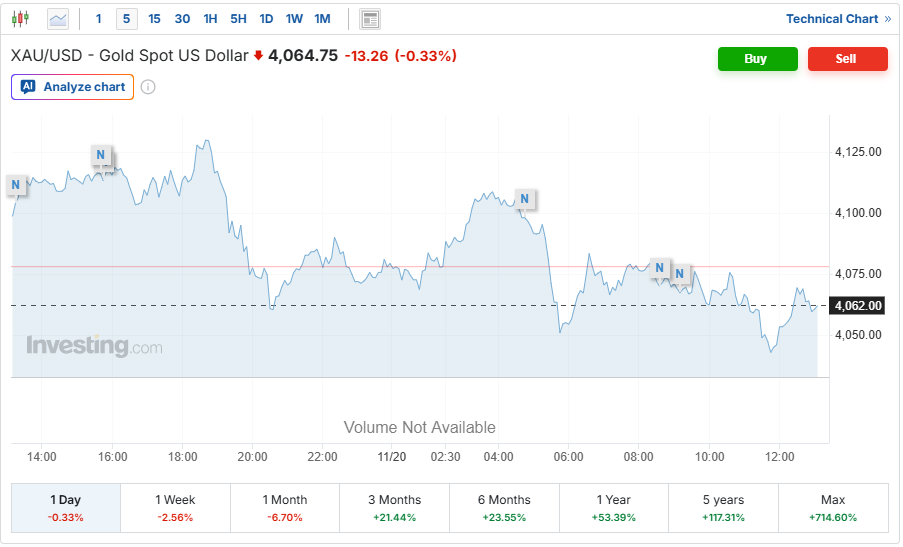Choose the 1D chart interval
This screenshot has height=547, width=903.
coord(266,19)
